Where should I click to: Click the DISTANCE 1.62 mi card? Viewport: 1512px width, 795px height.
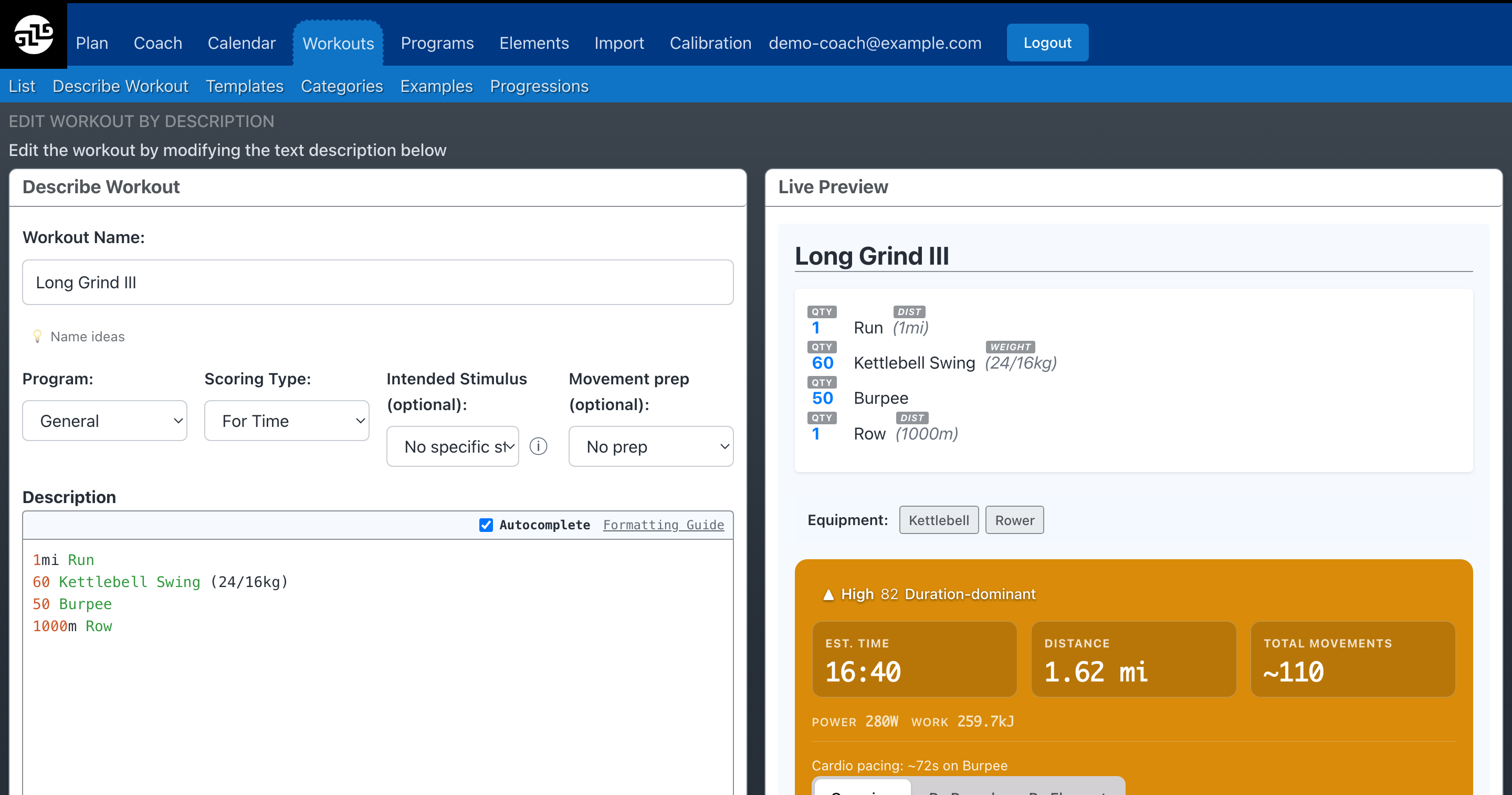click(x=1133, y=660)
